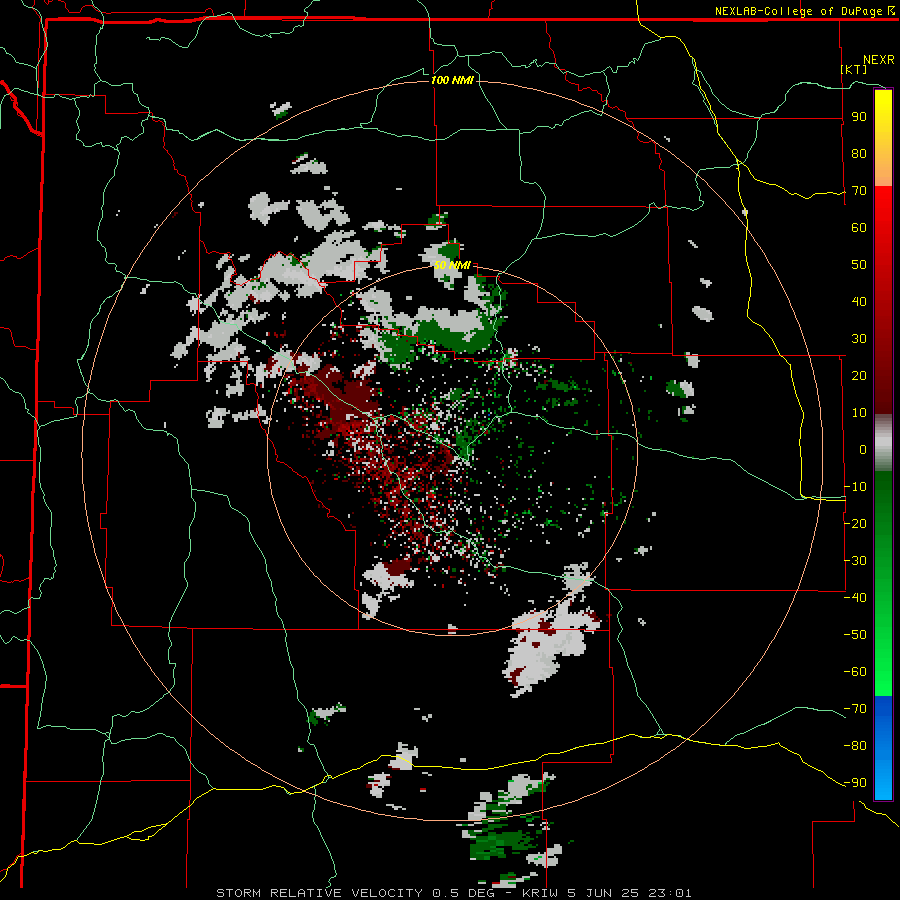
Task: Click the 0 value on the velocity scale
Action: point(863,449)
